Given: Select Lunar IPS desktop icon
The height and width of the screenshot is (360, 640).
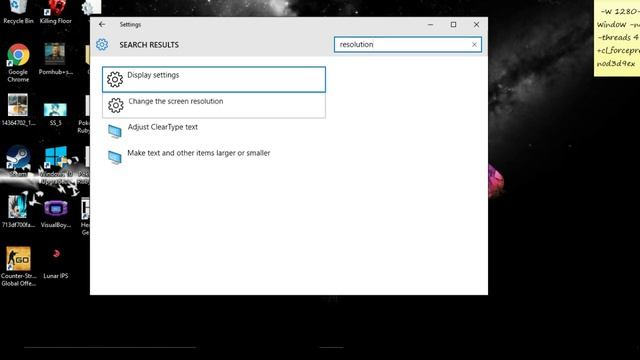Looking at the screenshot, I should 56,263.
